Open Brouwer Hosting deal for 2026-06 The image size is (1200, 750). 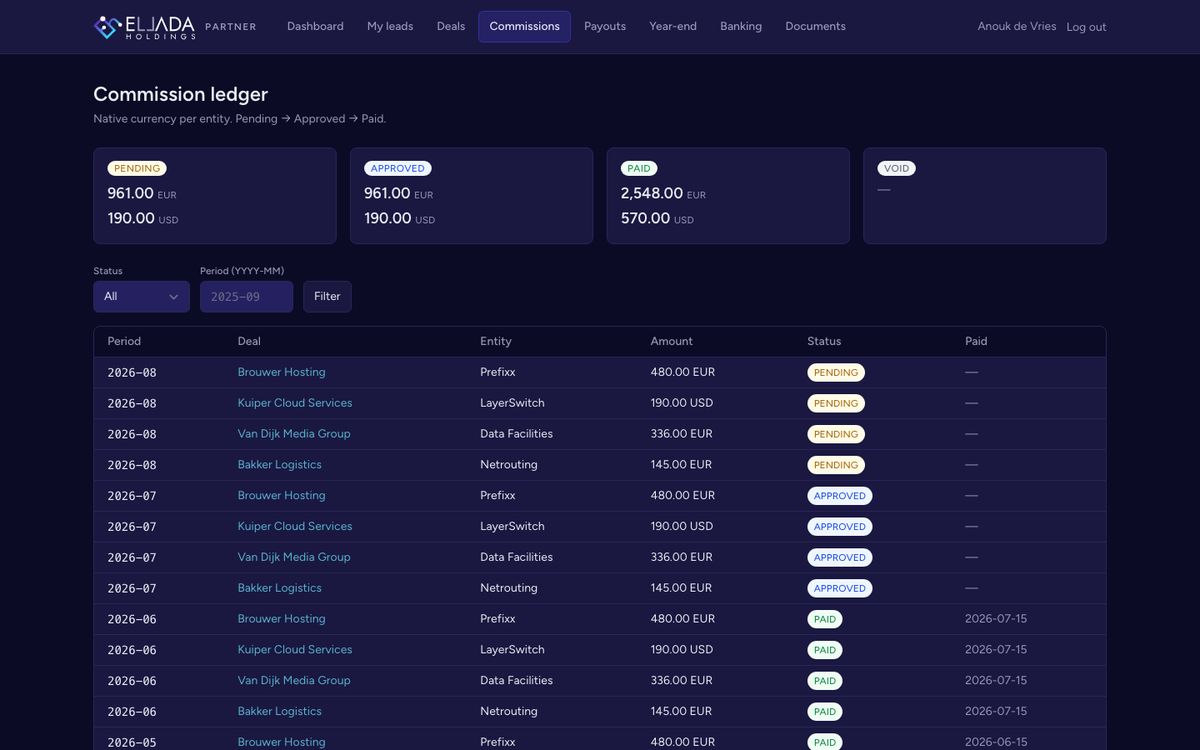[x=281, y=619]
